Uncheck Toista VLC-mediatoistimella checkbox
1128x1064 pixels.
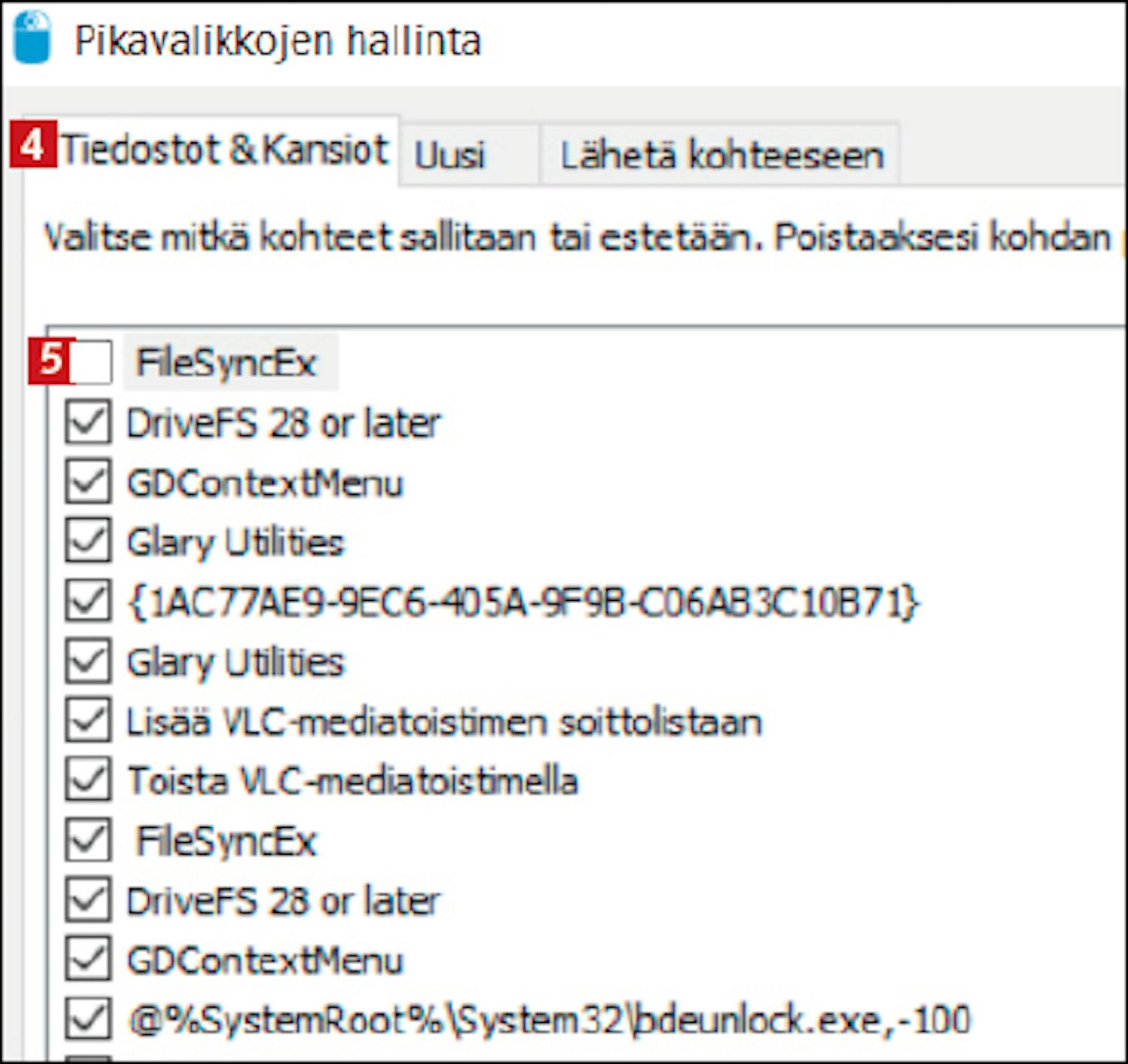point(87,781)
